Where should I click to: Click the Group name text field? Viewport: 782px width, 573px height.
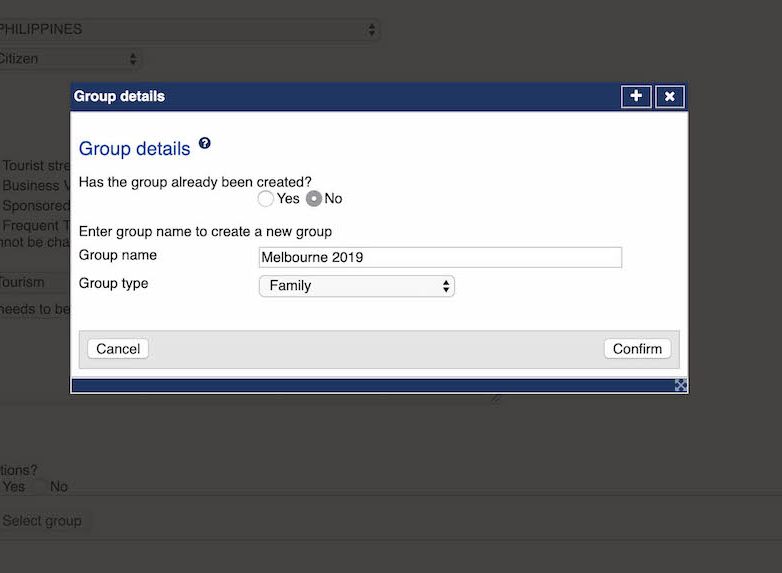(x=440, y=258)
